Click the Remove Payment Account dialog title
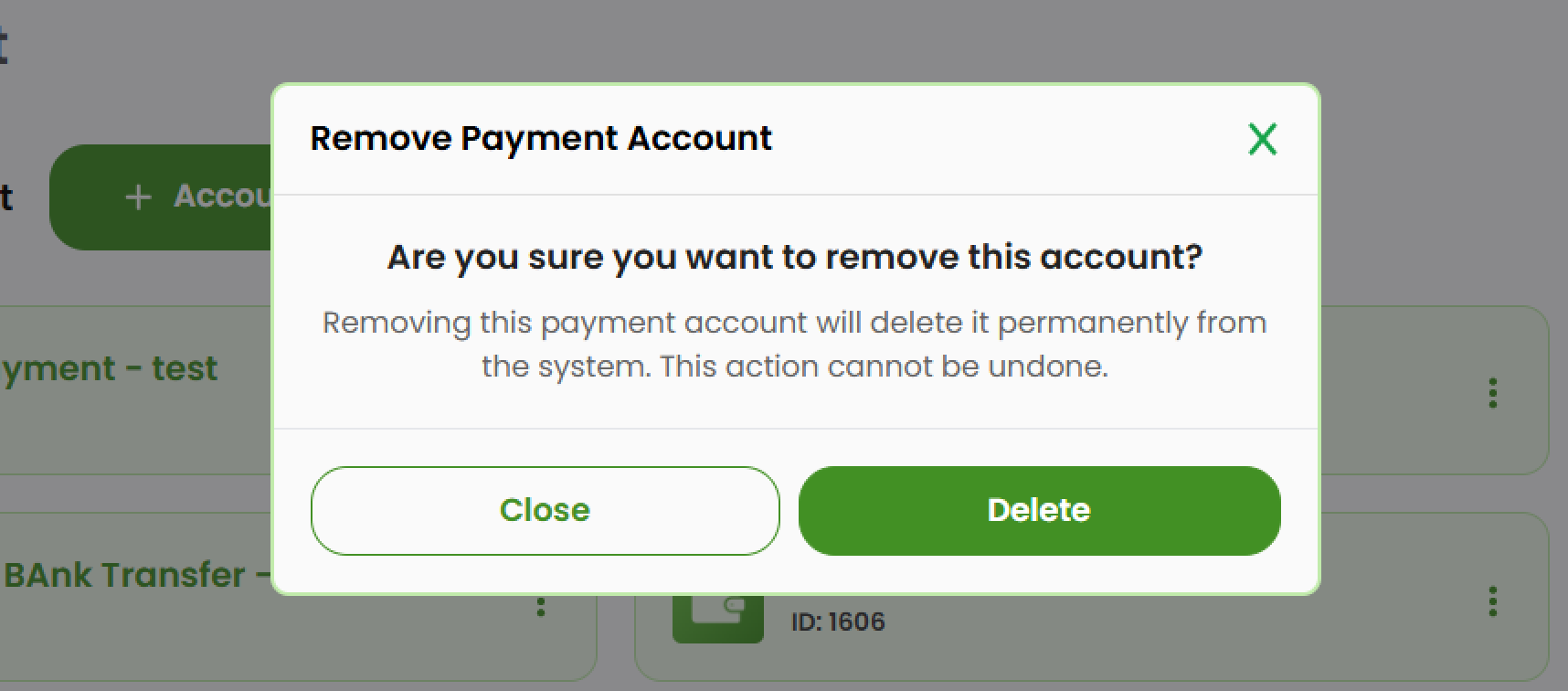The height and width of the screenshot is (691, 1568). click(x=542, y=138)
